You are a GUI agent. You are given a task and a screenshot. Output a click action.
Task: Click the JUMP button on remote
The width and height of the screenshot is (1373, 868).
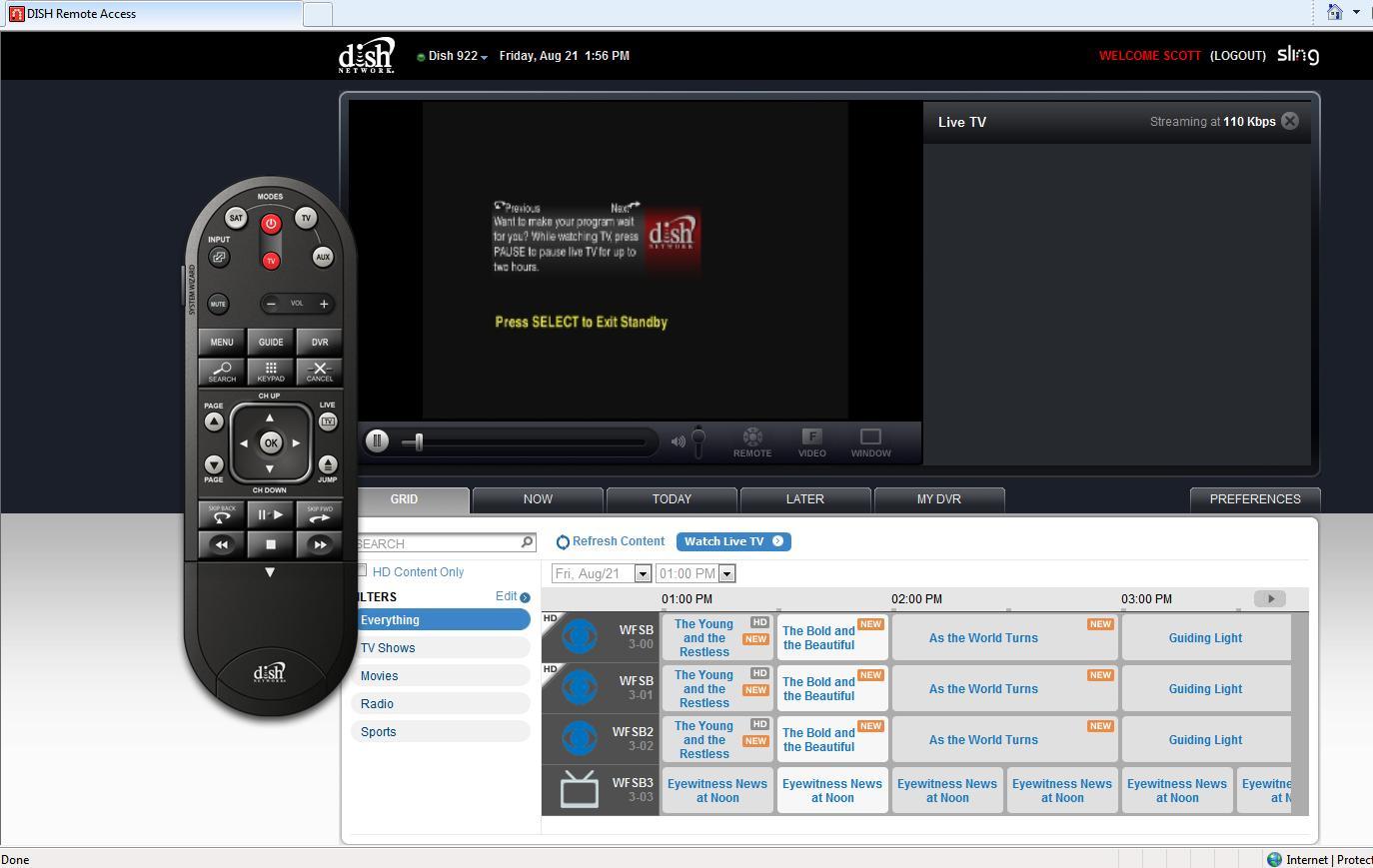[328, 464]
